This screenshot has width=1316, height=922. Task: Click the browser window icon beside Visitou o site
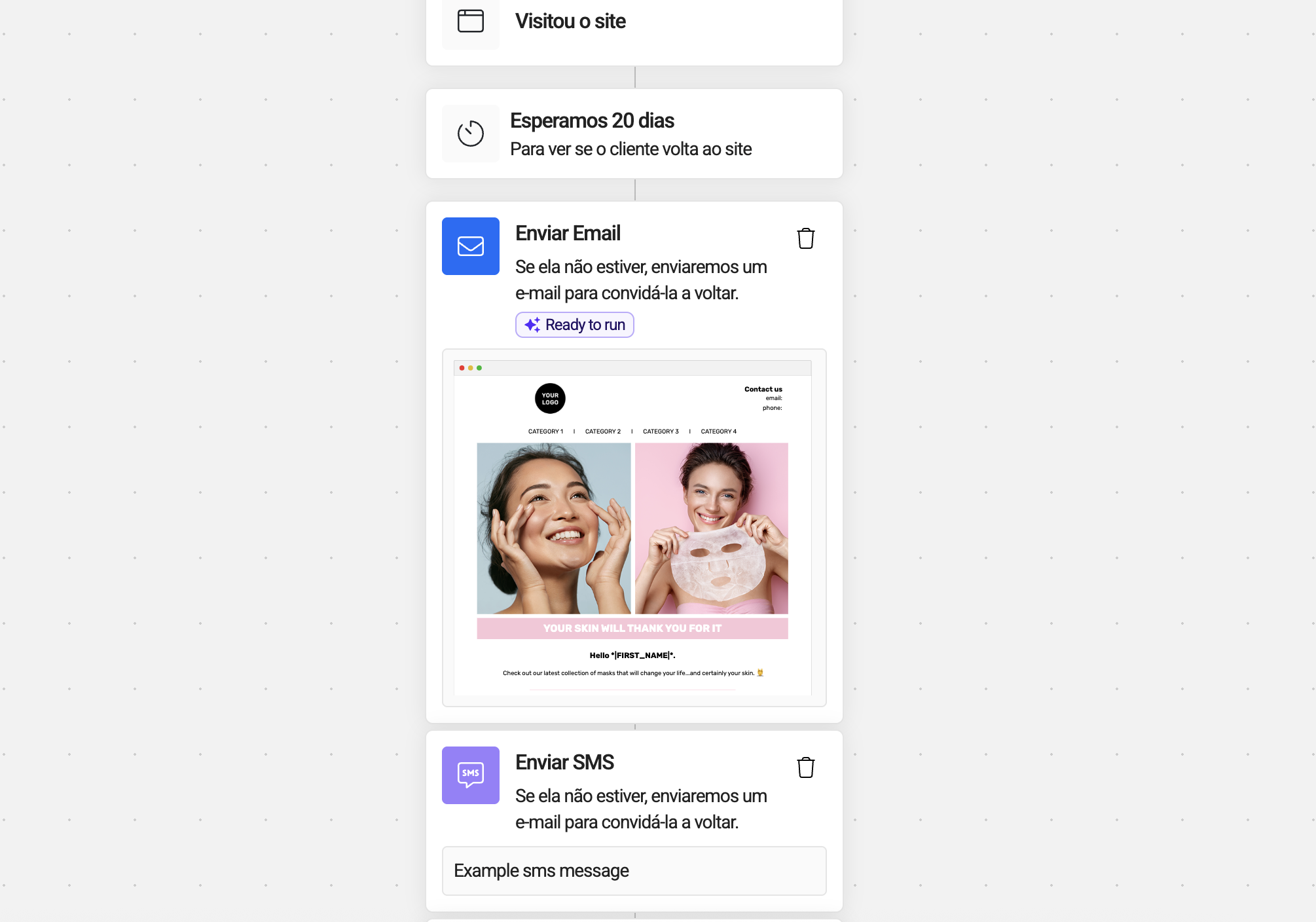pyautogui.click(x=470, y=21)
